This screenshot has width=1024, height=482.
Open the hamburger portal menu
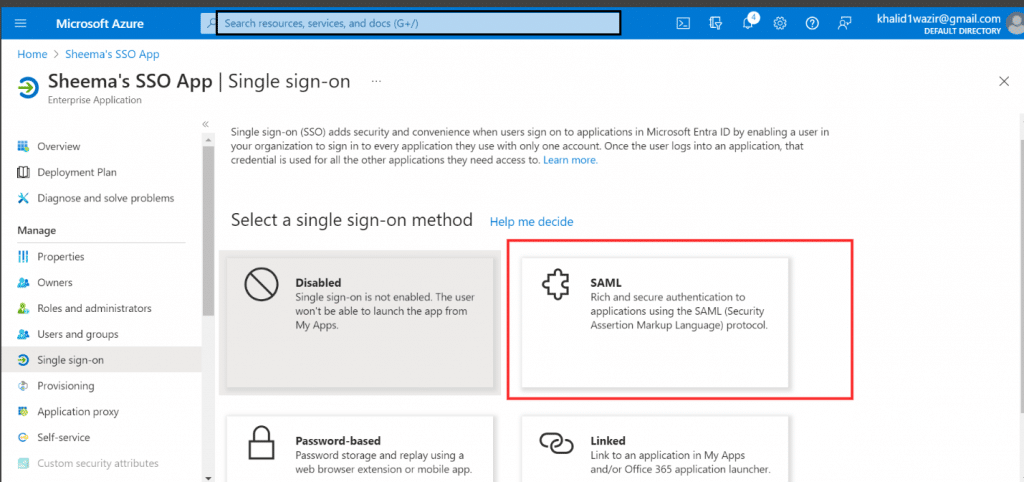20,24
